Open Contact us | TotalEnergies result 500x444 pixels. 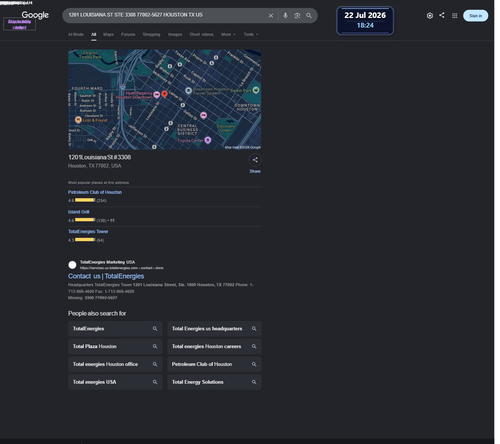click(x=106, y=276)
